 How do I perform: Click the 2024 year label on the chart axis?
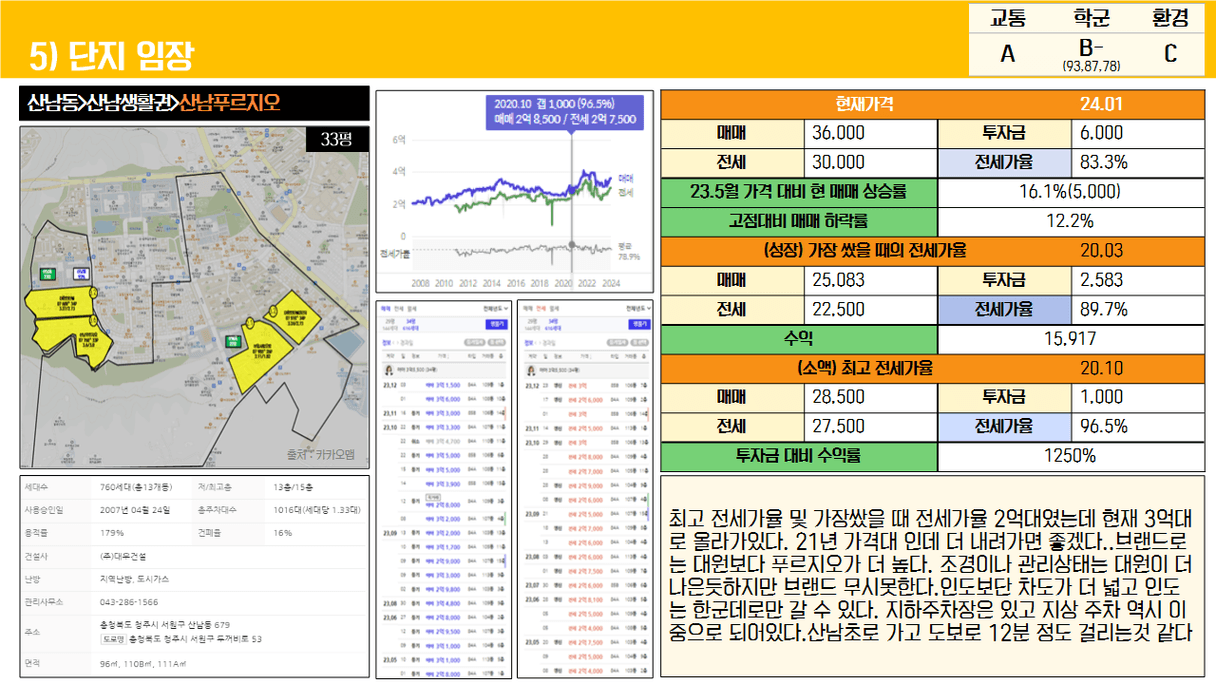click(x=611, y=283)
